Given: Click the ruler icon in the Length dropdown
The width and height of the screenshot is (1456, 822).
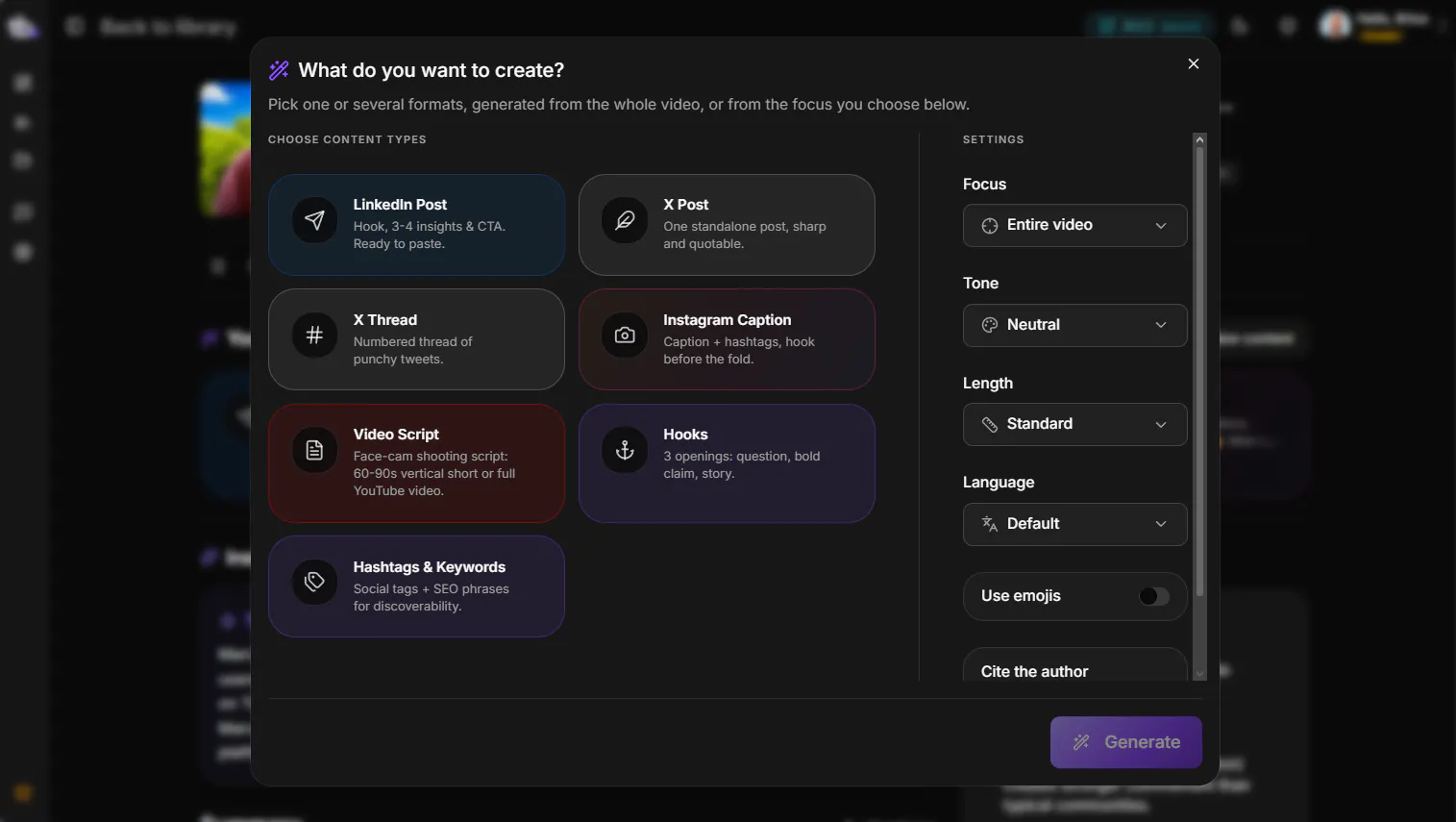Looking at the screenshot, I should (989, 424).
